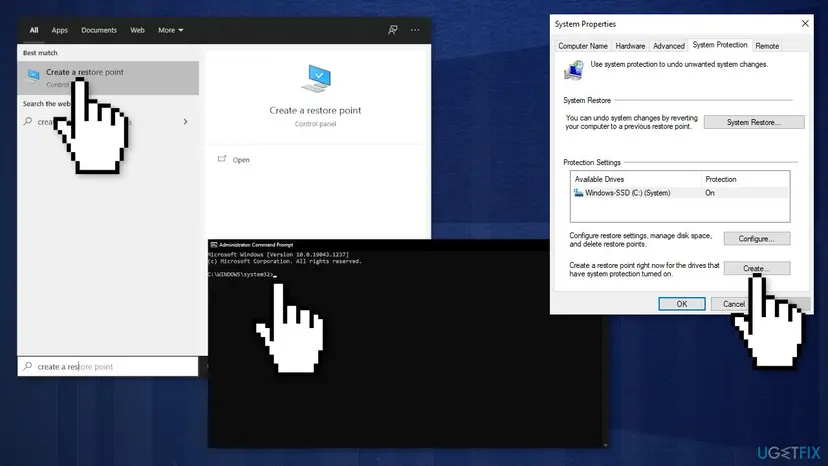
Task: Click the Command Prompt input line
Action: (x=242, y=274)
